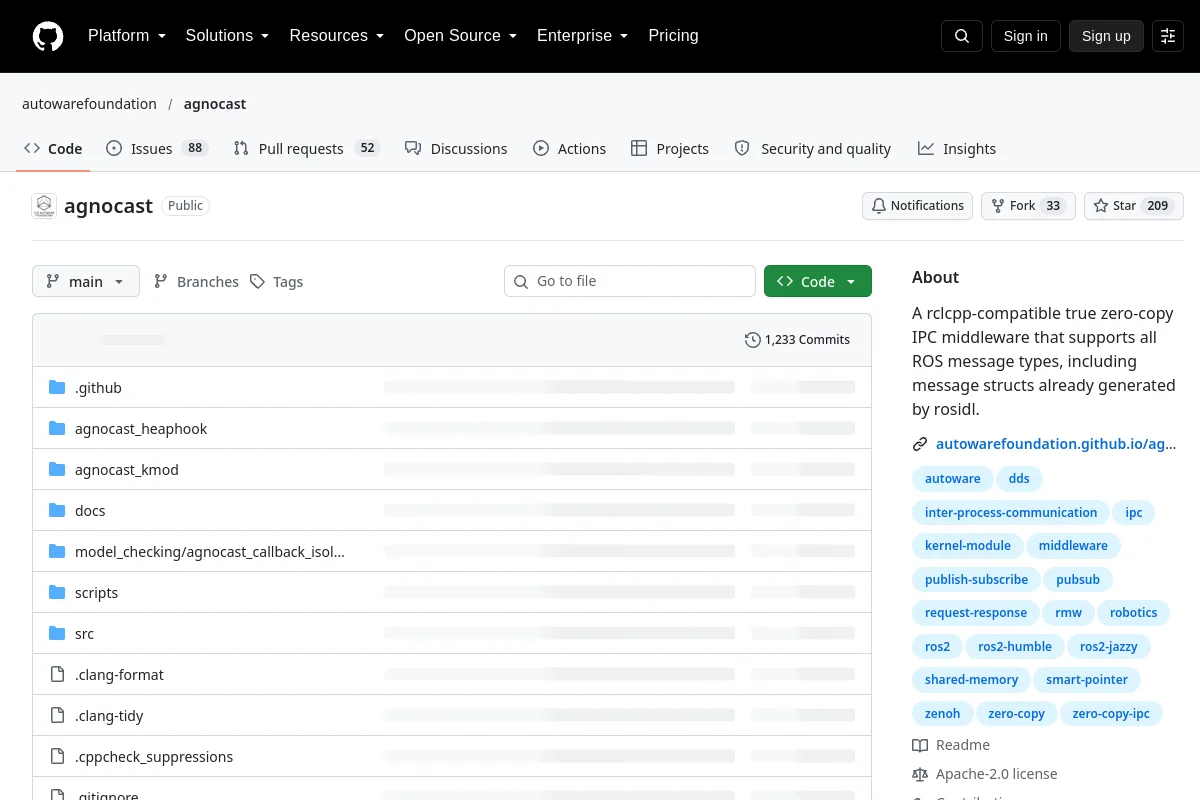The height and width of the screenshot is (800, 1200).
Task: Open the Readme link in About
Action: point(951,745)
